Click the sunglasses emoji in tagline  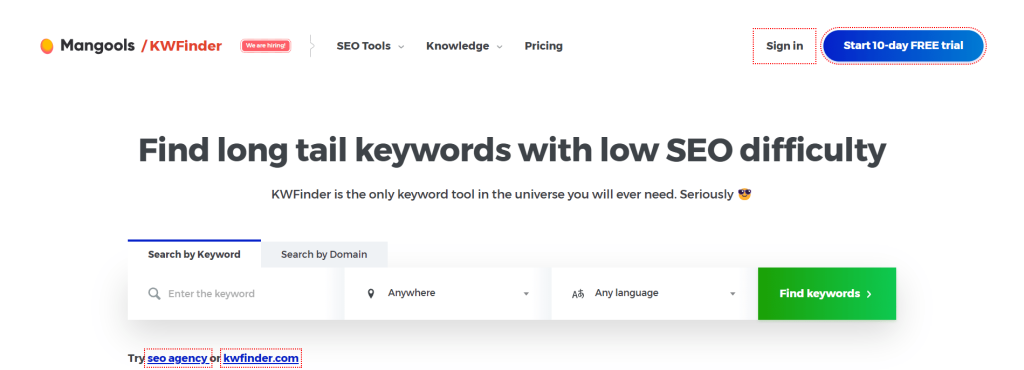click(x=744, y=194)
